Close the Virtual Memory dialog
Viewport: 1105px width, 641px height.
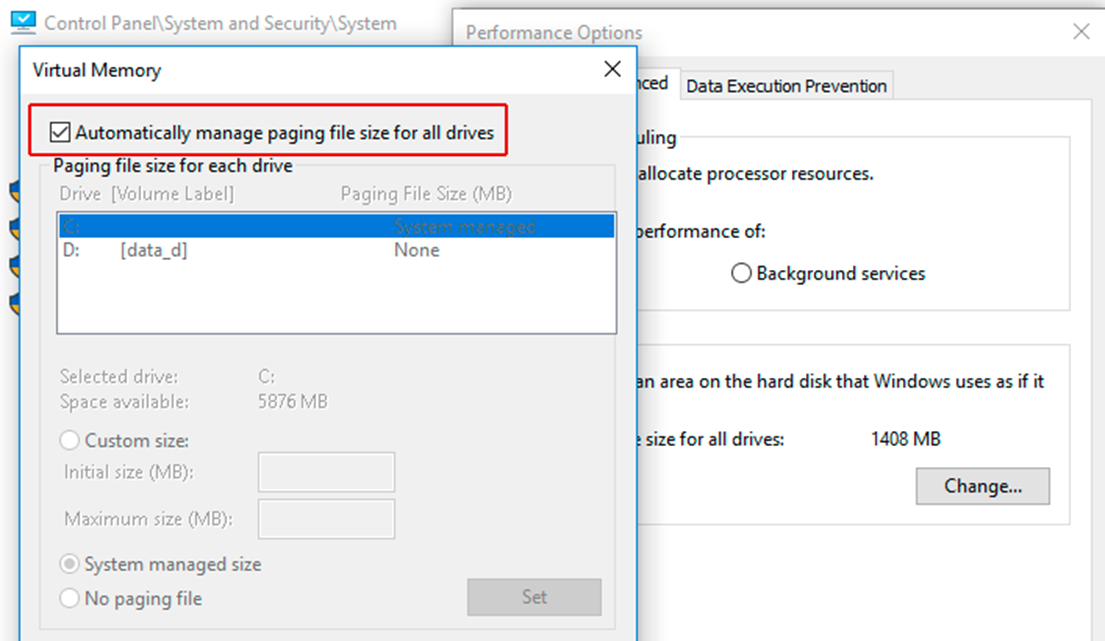point(612,69)
